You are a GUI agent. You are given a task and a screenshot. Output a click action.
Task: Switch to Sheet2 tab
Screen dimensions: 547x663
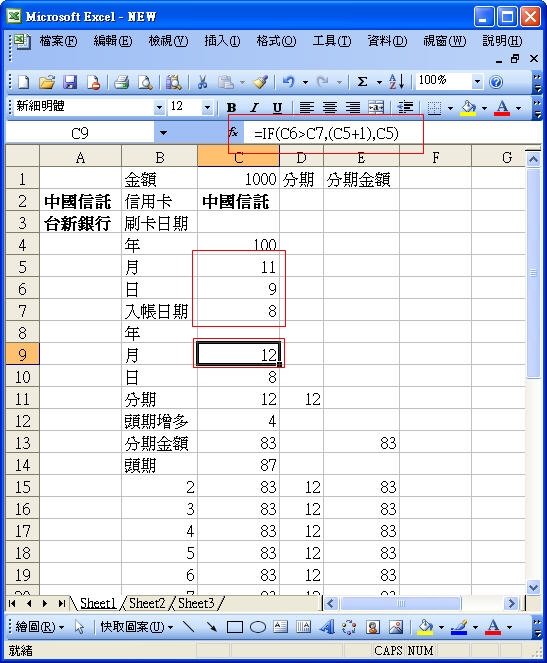point(147,603)
